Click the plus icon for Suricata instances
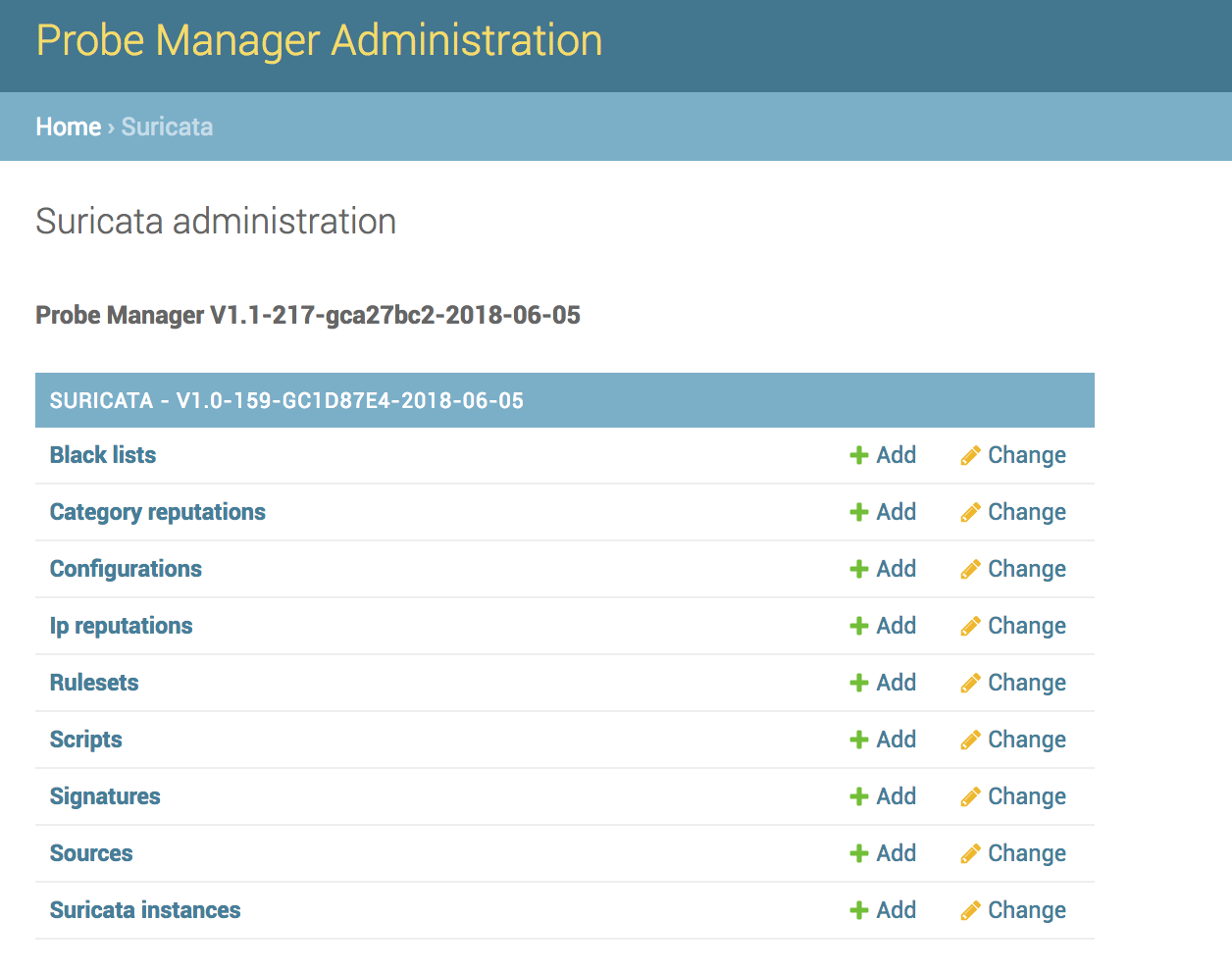This screenshot has width=1232, height=971. (x=859, y=910)
